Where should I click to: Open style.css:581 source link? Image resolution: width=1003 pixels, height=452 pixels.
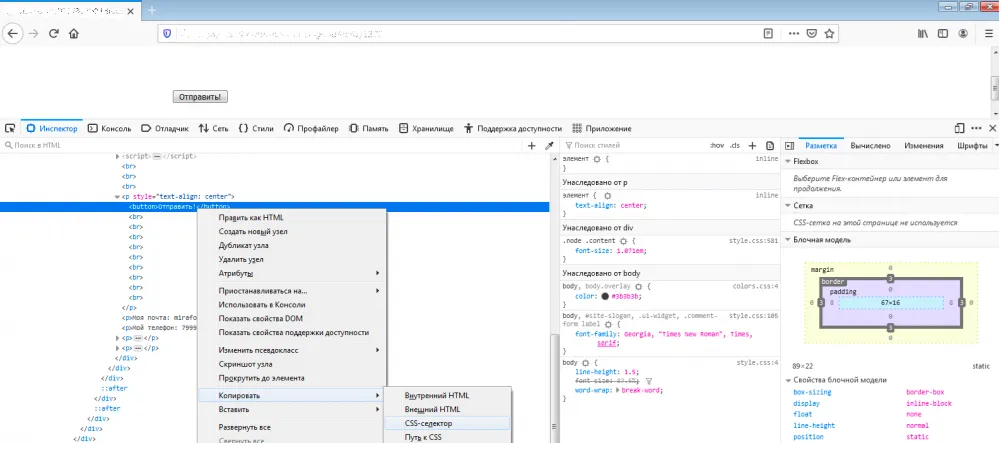tap(754, 241)
